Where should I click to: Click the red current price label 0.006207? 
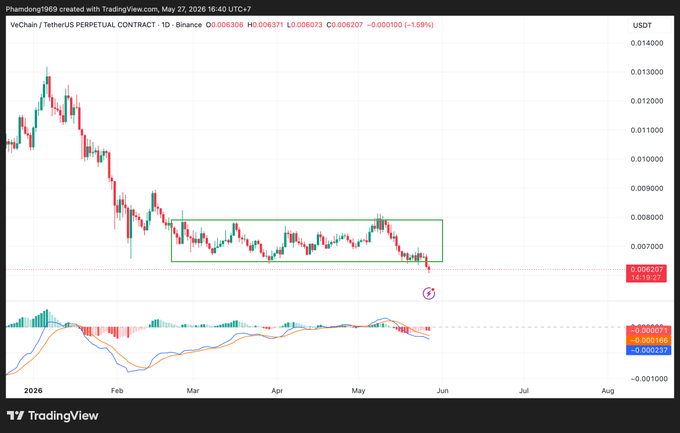point(647,269)
